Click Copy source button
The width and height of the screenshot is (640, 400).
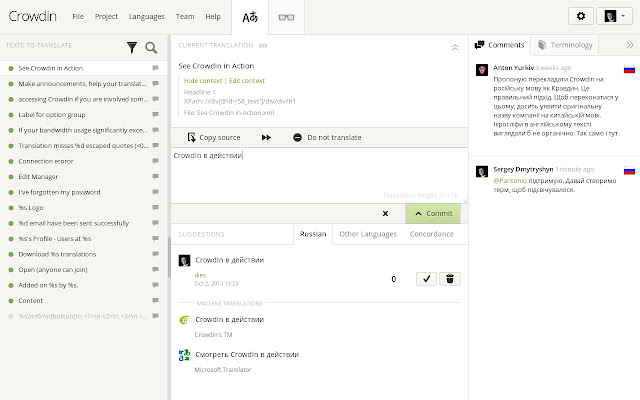coord(214,138)
